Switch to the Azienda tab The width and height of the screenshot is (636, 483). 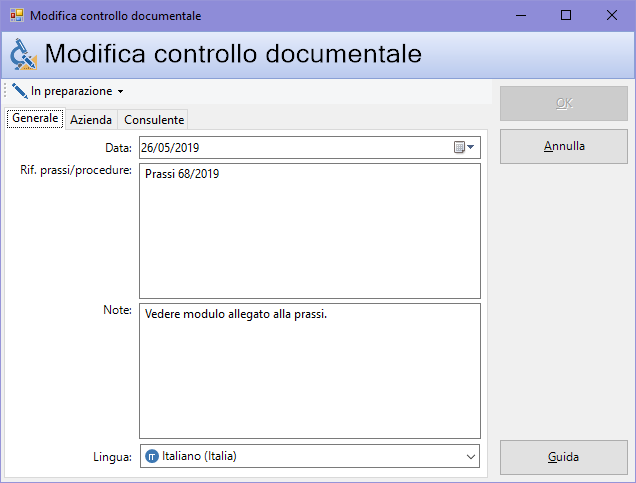point(91,120)
